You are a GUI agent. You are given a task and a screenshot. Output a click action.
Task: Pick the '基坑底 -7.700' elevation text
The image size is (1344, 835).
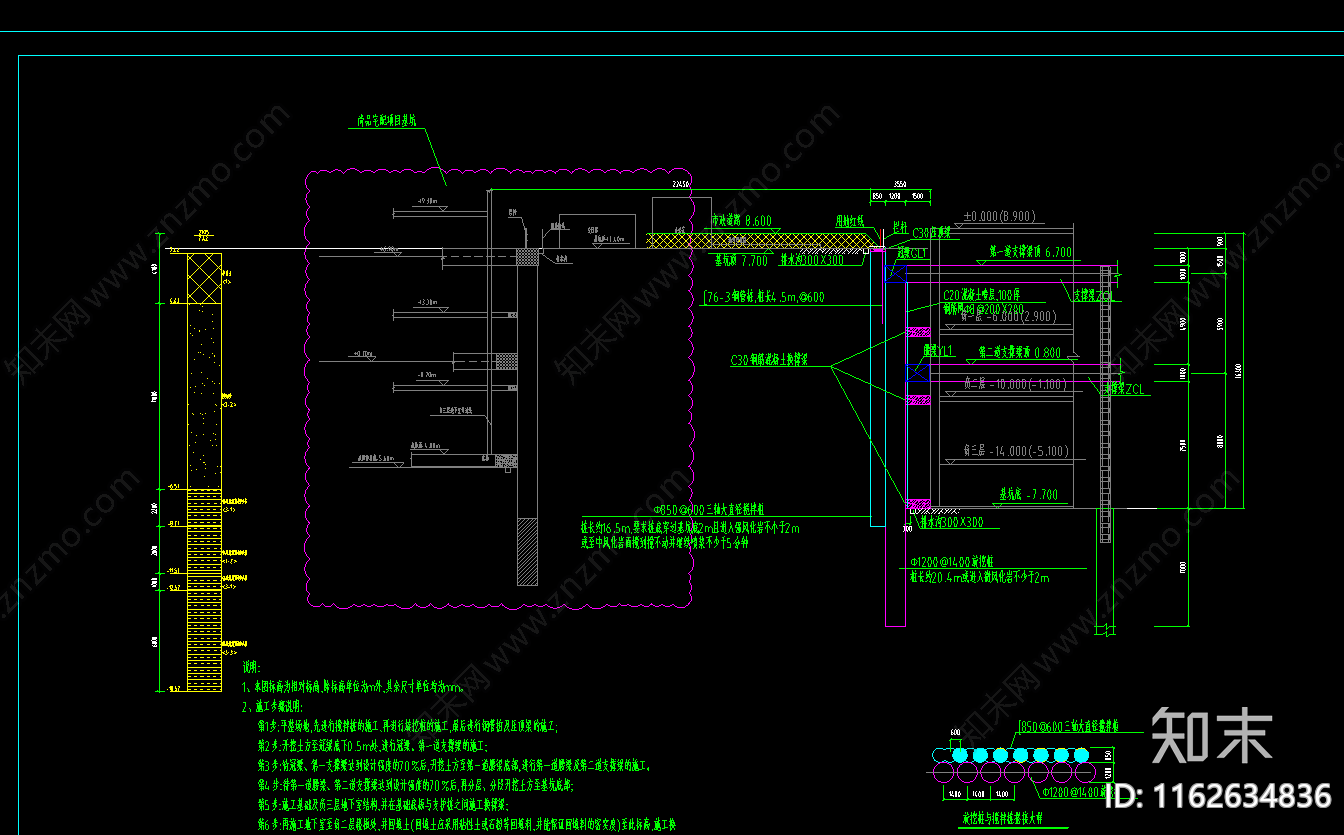click(1029, 494)
